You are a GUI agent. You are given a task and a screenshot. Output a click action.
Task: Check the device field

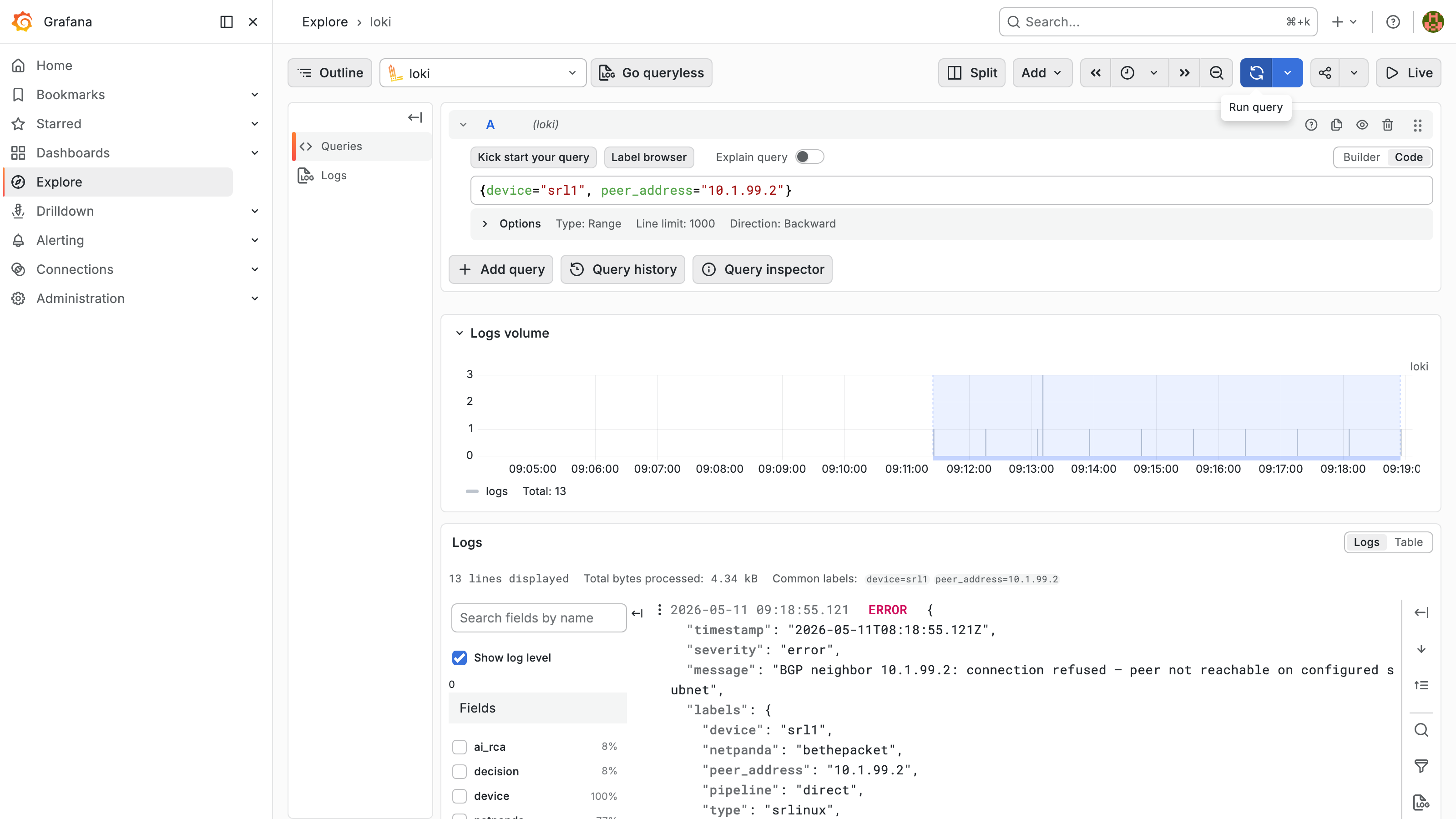460,796
